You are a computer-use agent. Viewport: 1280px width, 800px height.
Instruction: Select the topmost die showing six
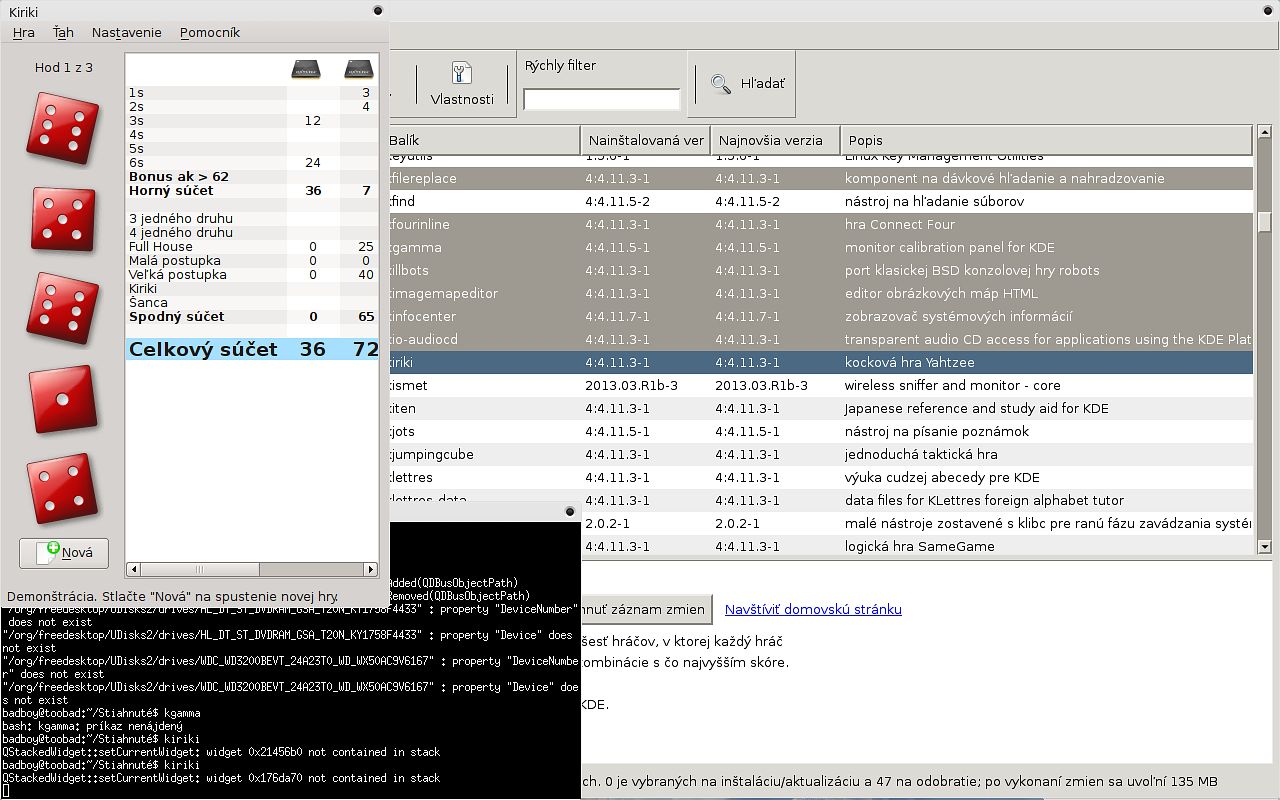63,127
